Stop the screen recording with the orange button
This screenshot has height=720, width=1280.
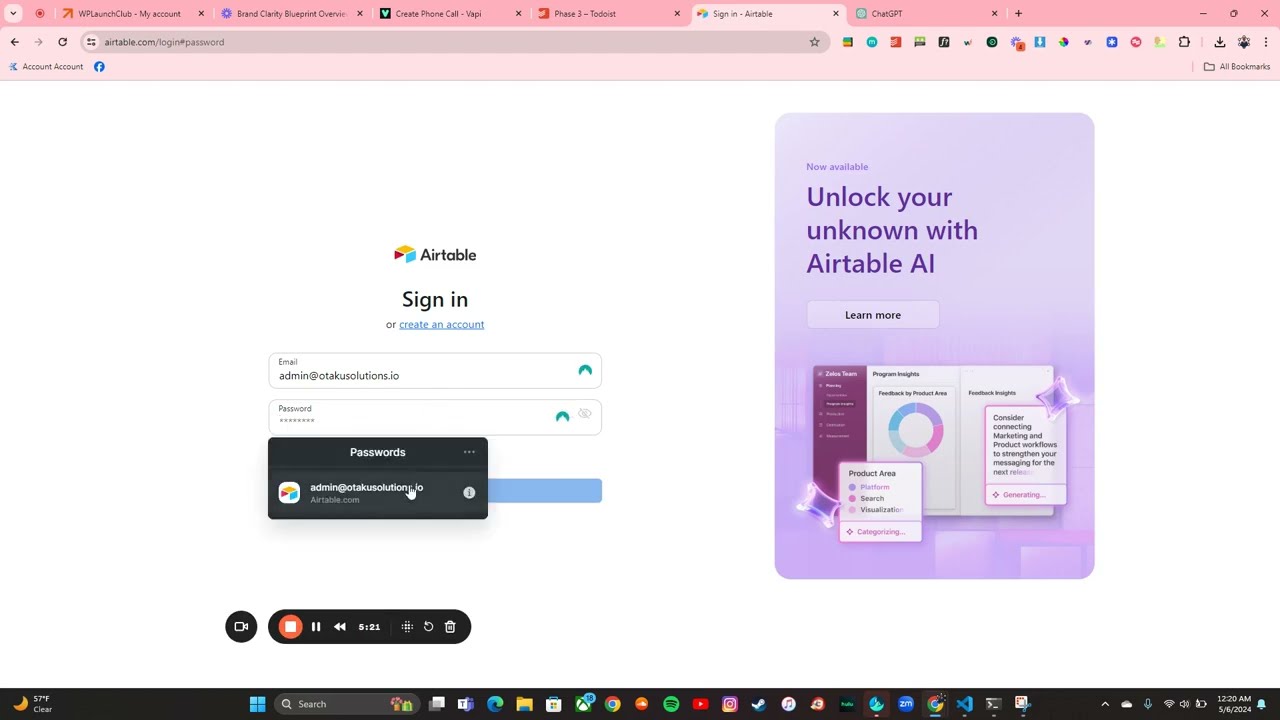tap(290, 627)
